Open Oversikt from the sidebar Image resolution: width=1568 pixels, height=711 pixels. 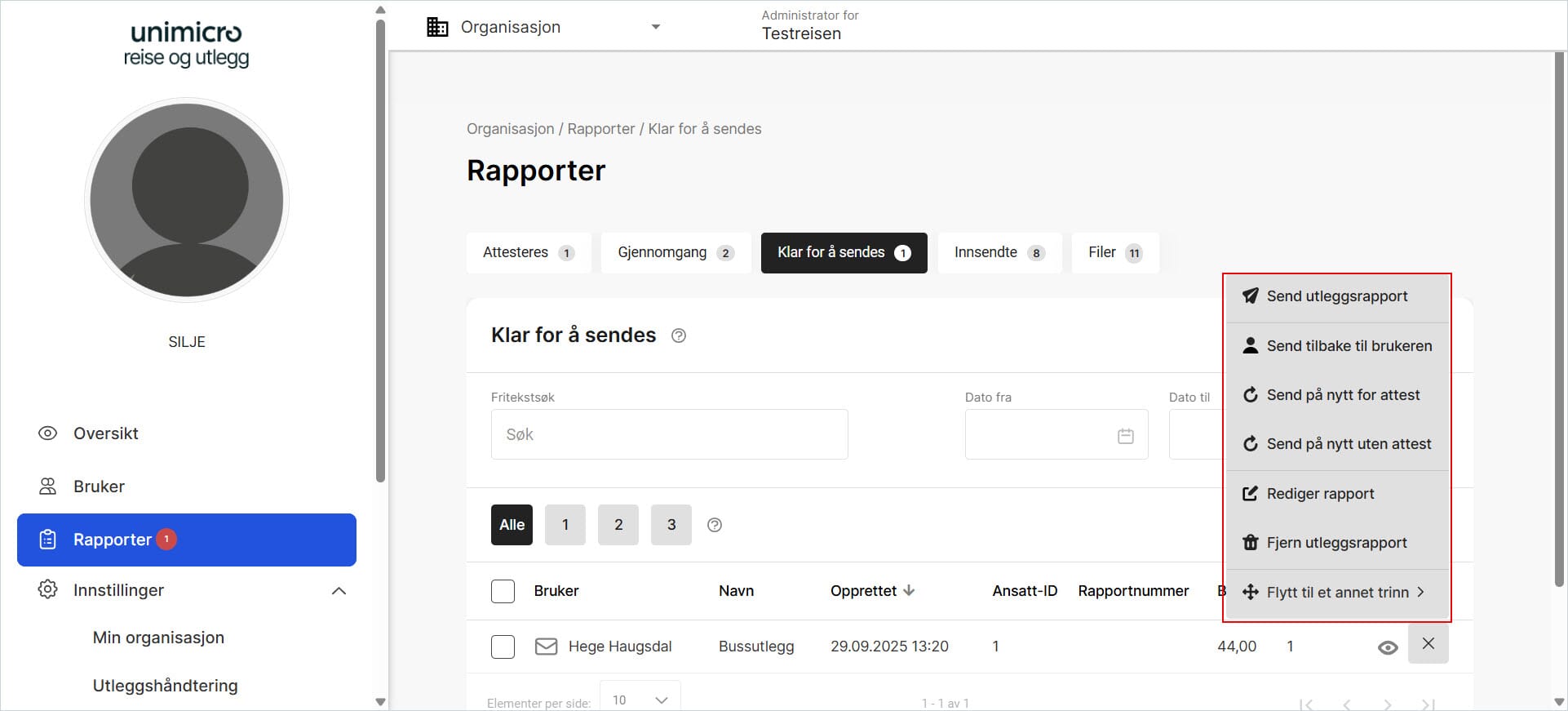[x=105, y=433]
